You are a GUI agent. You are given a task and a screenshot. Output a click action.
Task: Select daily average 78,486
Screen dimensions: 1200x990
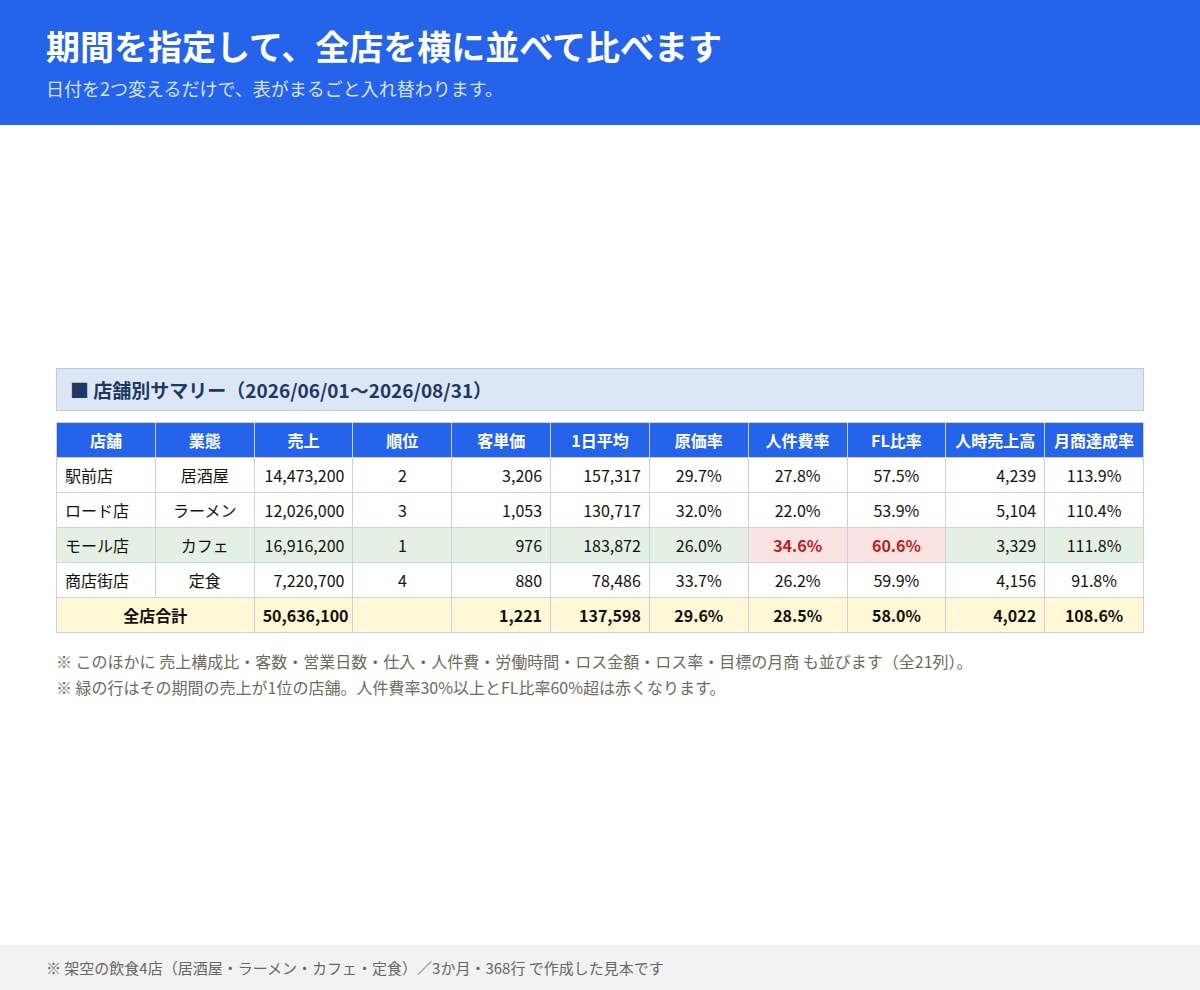coord(600,581)
